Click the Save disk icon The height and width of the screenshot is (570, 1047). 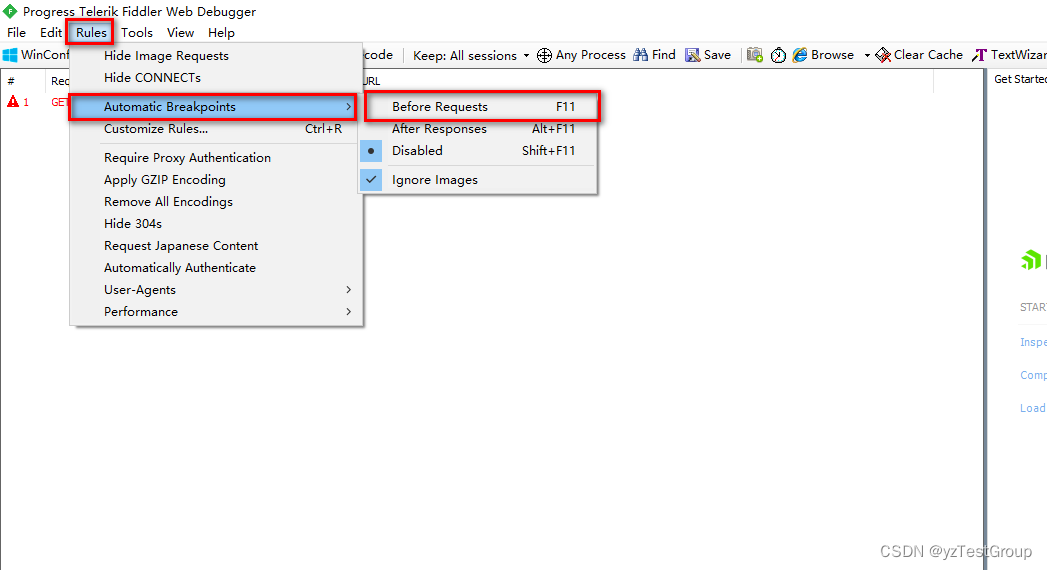pyautogui.click(x=692, y=55)
